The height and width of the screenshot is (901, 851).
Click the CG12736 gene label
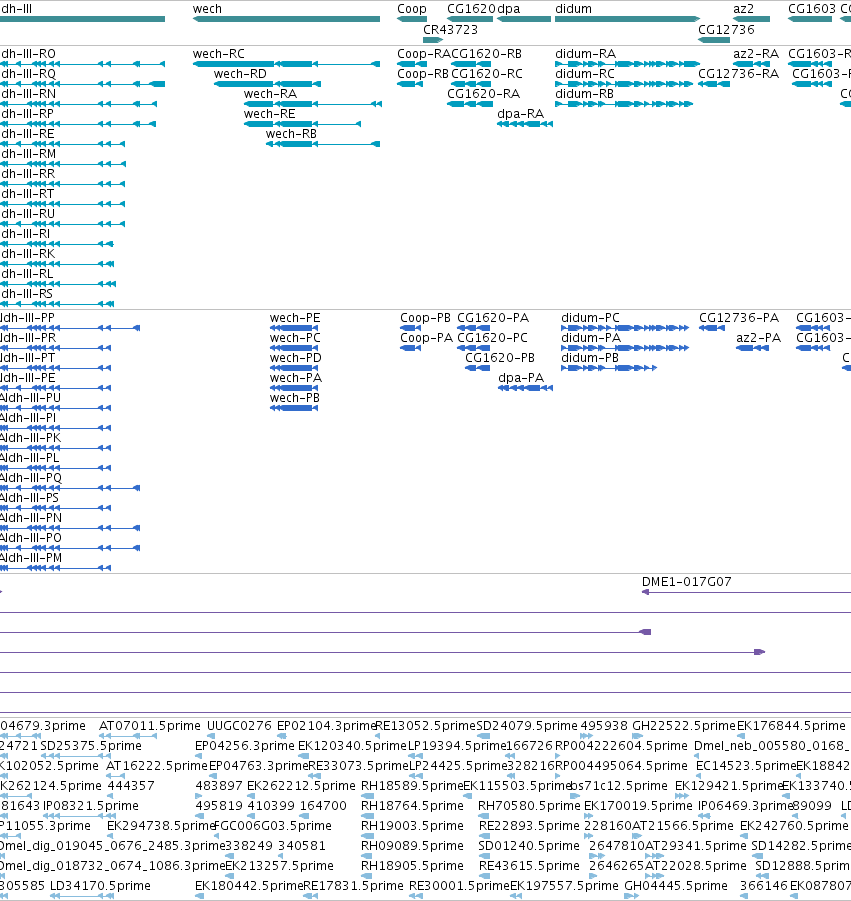726,29
